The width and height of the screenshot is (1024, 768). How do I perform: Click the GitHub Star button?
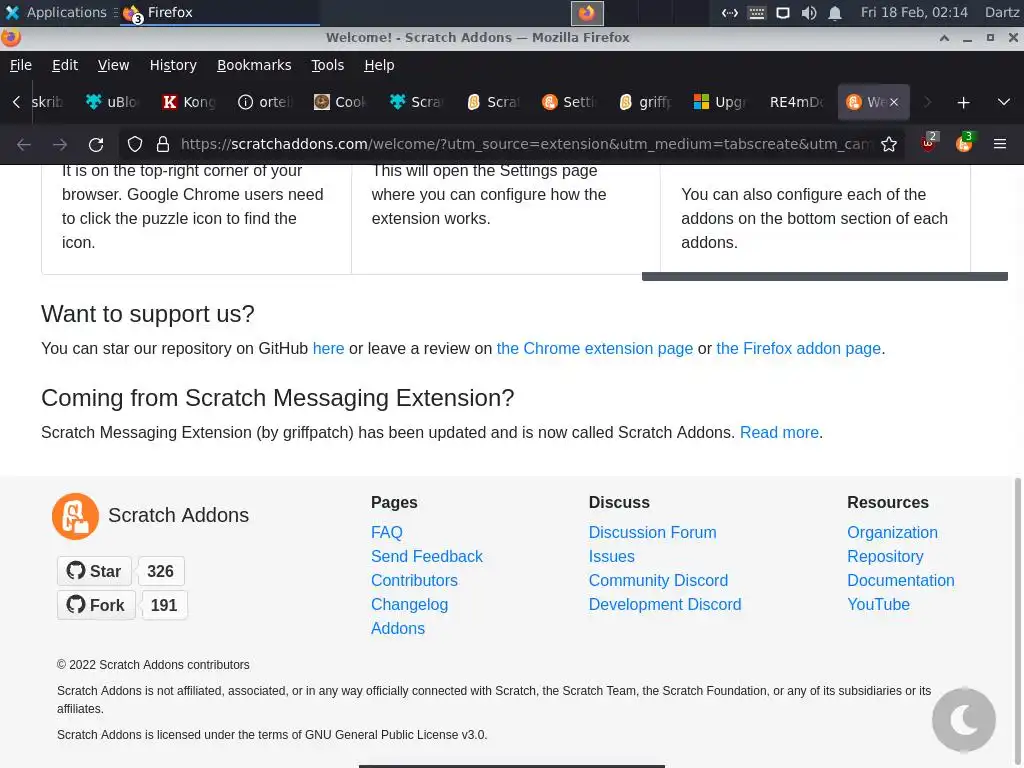pyautogui.click(x=94, y=571)
